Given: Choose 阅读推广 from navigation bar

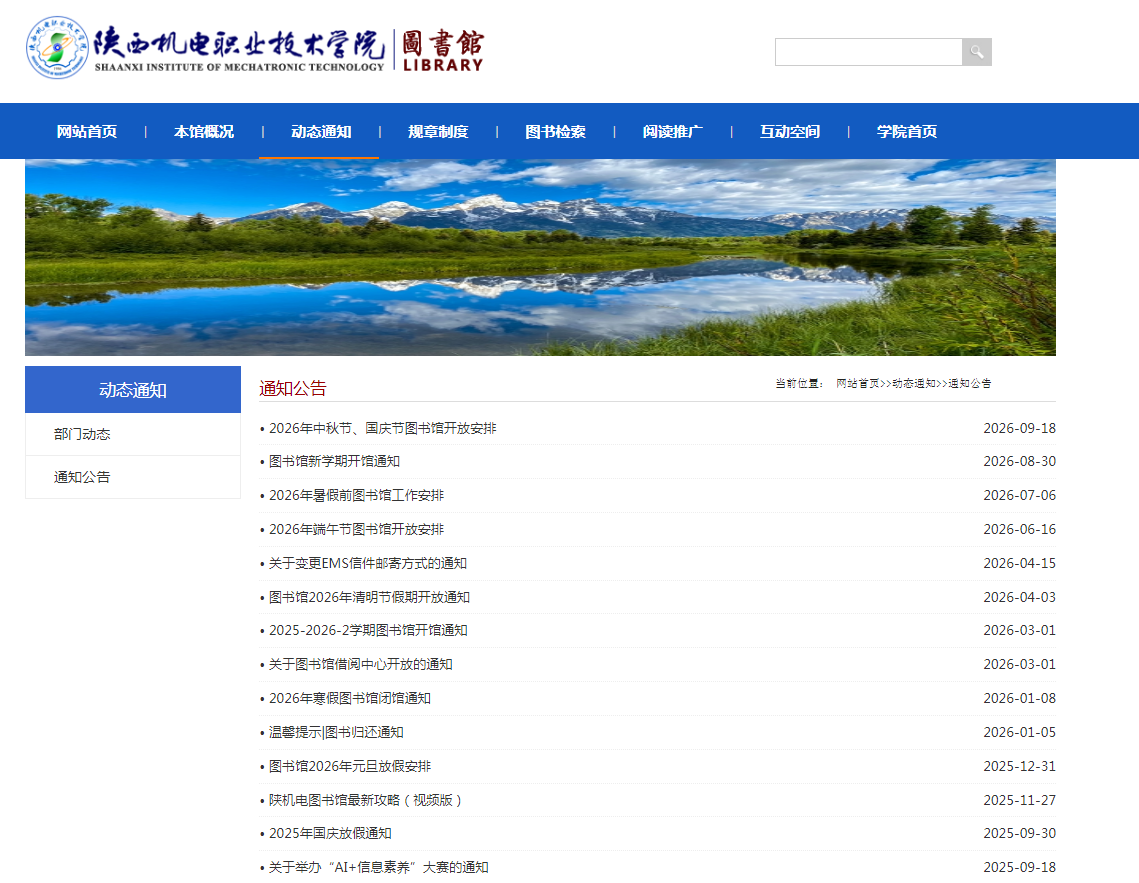Looking at the screenshot, I should point(673,131).
